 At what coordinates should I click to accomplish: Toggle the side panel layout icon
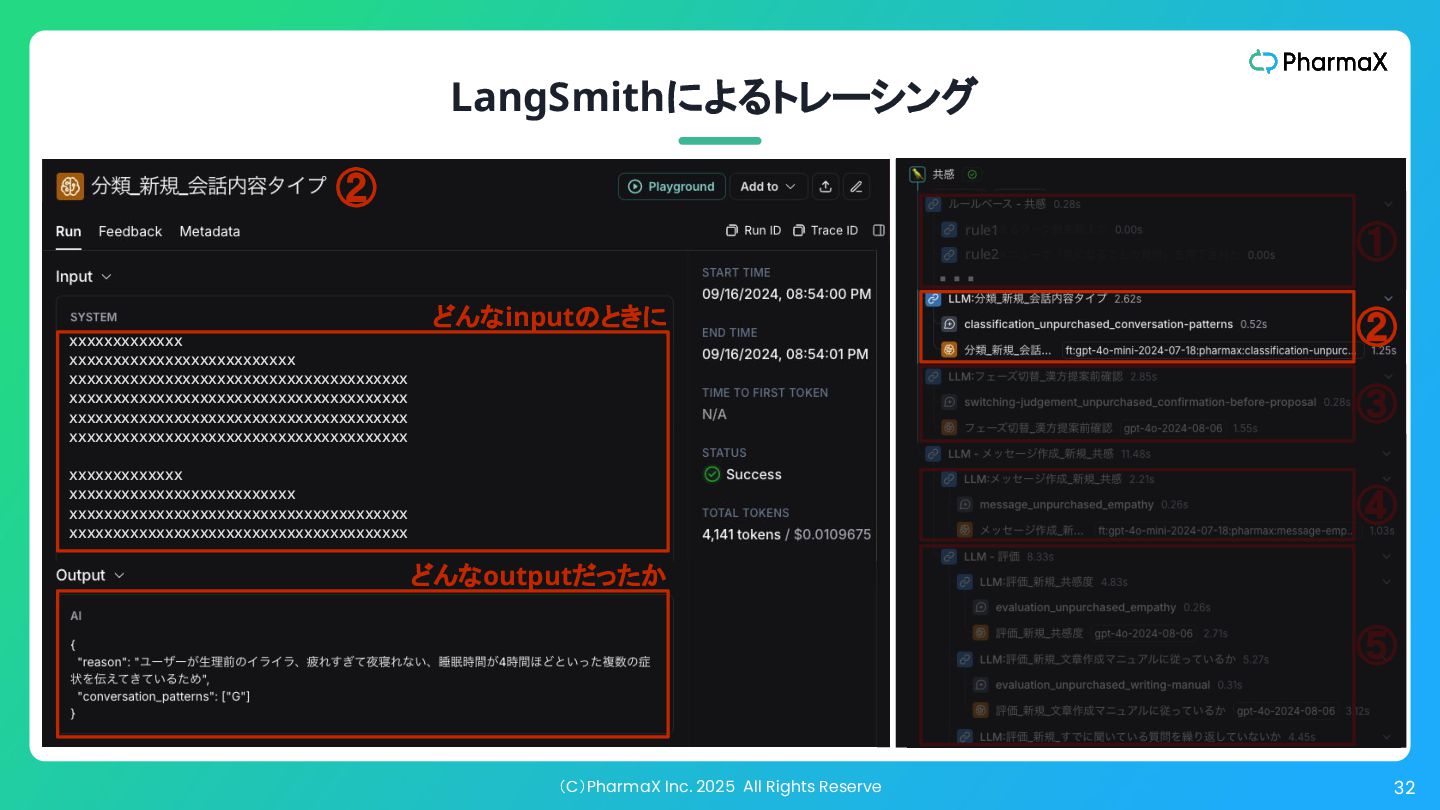(x=879, y=231)
